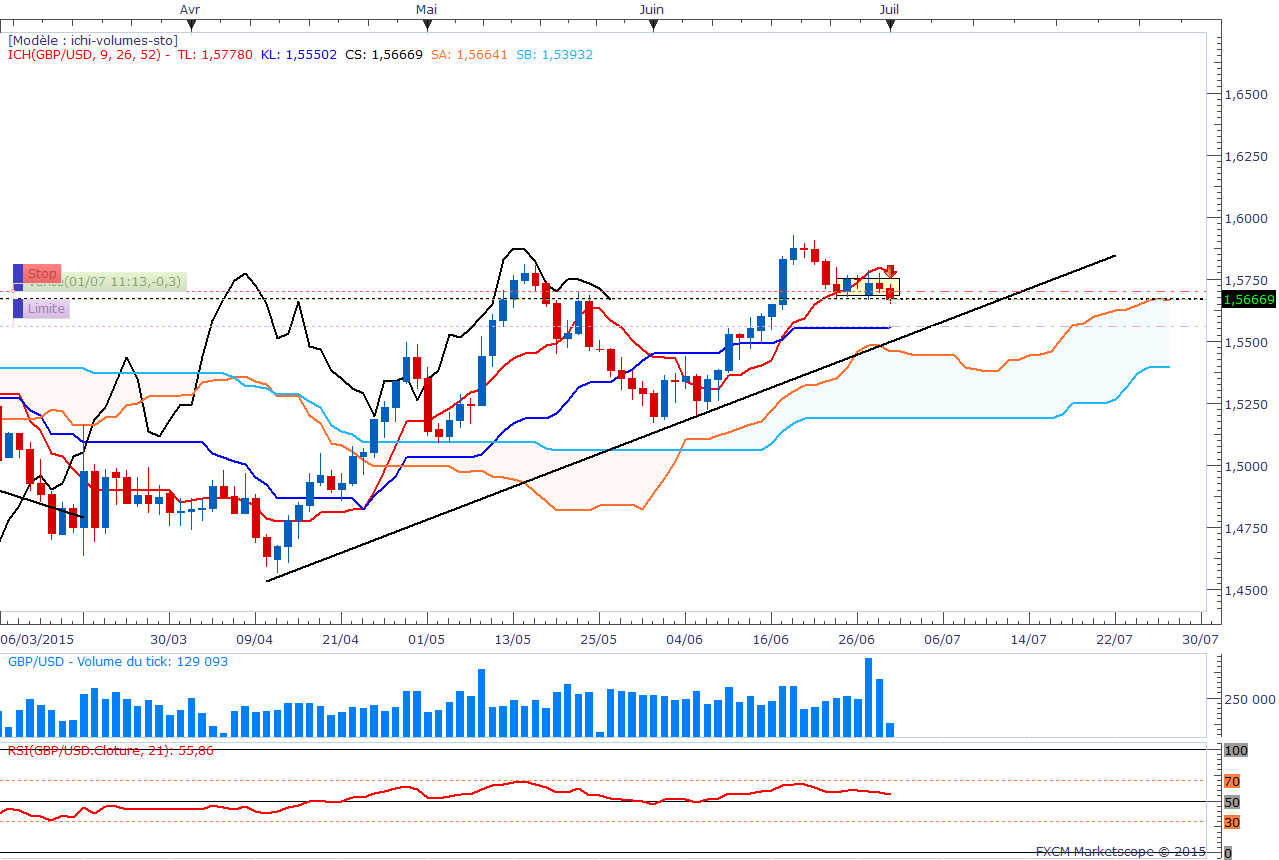Click the red Stop order label

[x=43, y=274]
